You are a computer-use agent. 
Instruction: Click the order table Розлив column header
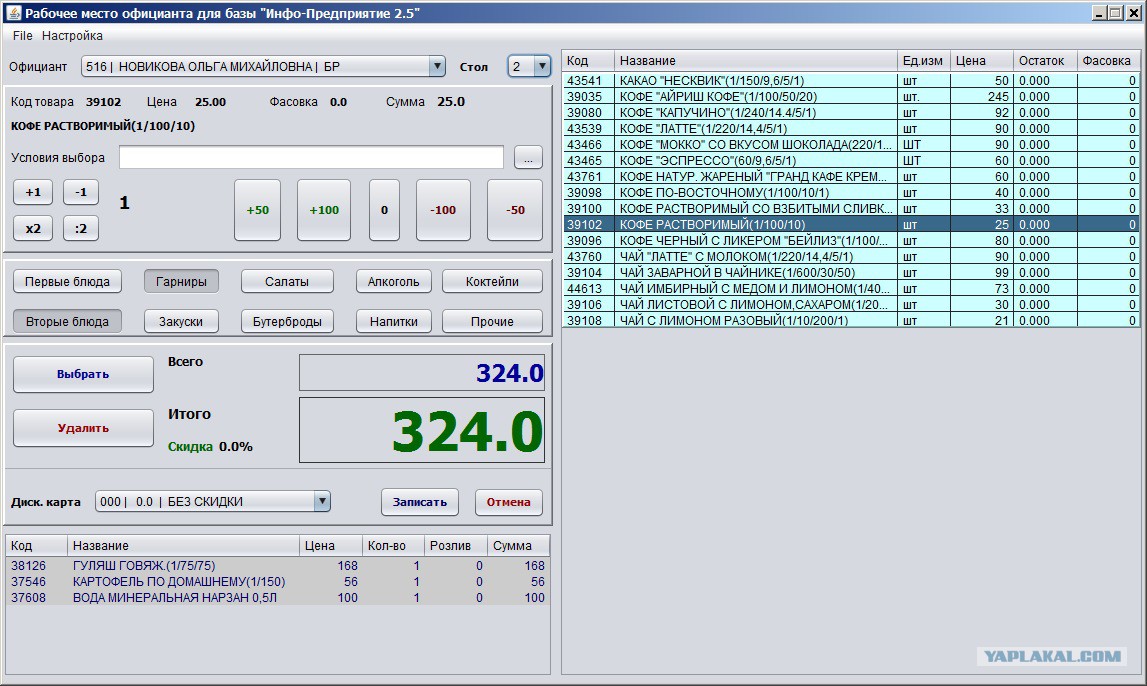(456, 546)
